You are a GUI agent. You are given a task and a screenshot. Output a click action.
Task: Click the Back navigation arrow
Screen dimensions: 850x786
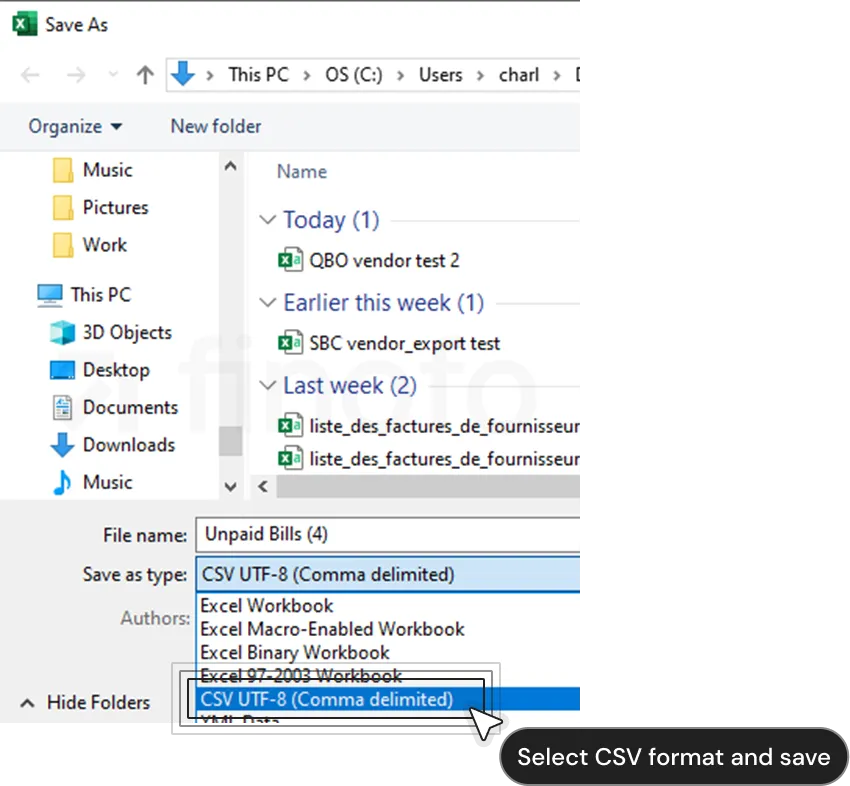coord(30,75)
